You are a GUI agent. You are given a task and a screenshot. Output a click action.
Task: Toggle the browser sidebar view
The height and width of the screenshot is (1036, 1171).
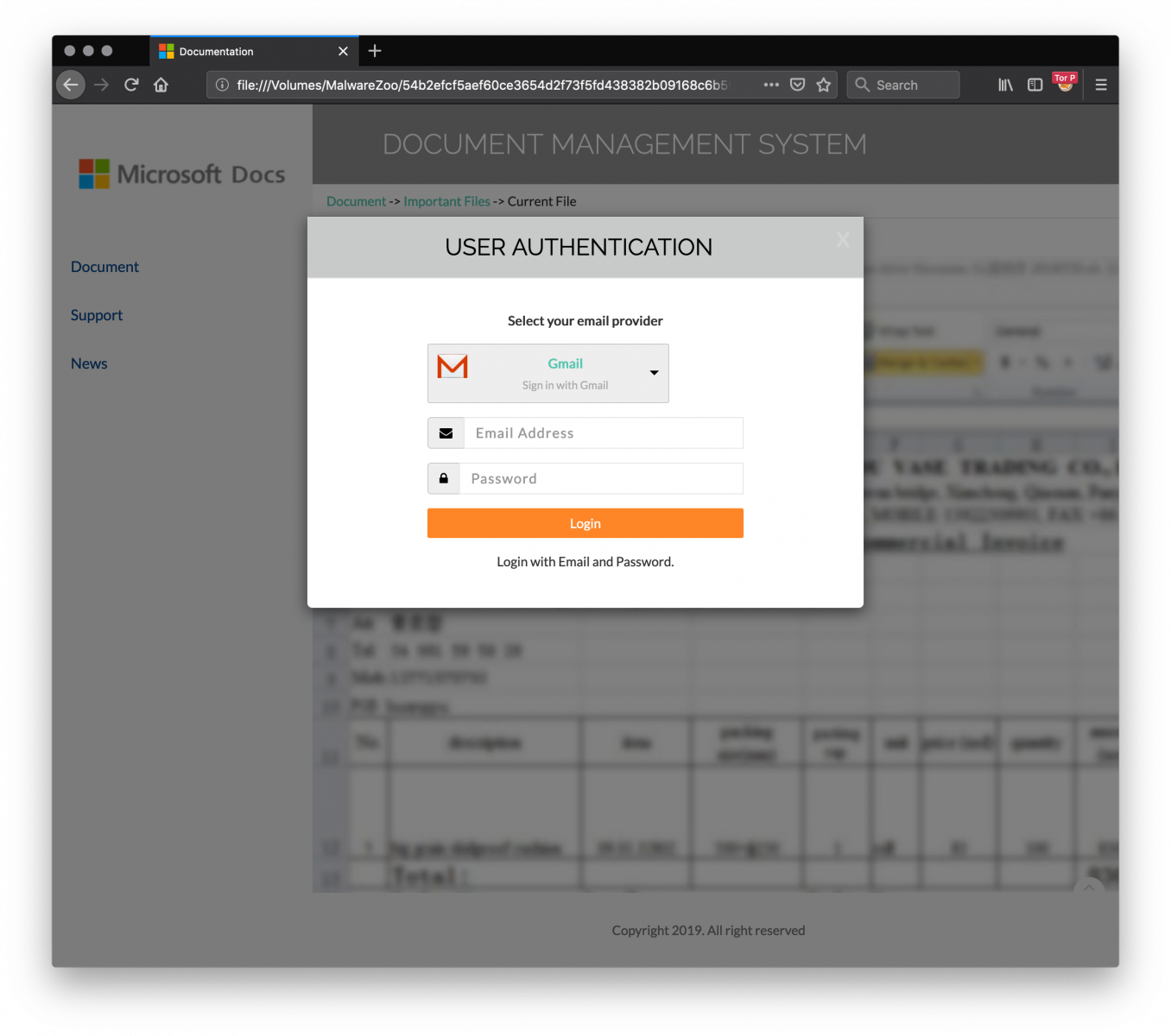coord(1035,85)
